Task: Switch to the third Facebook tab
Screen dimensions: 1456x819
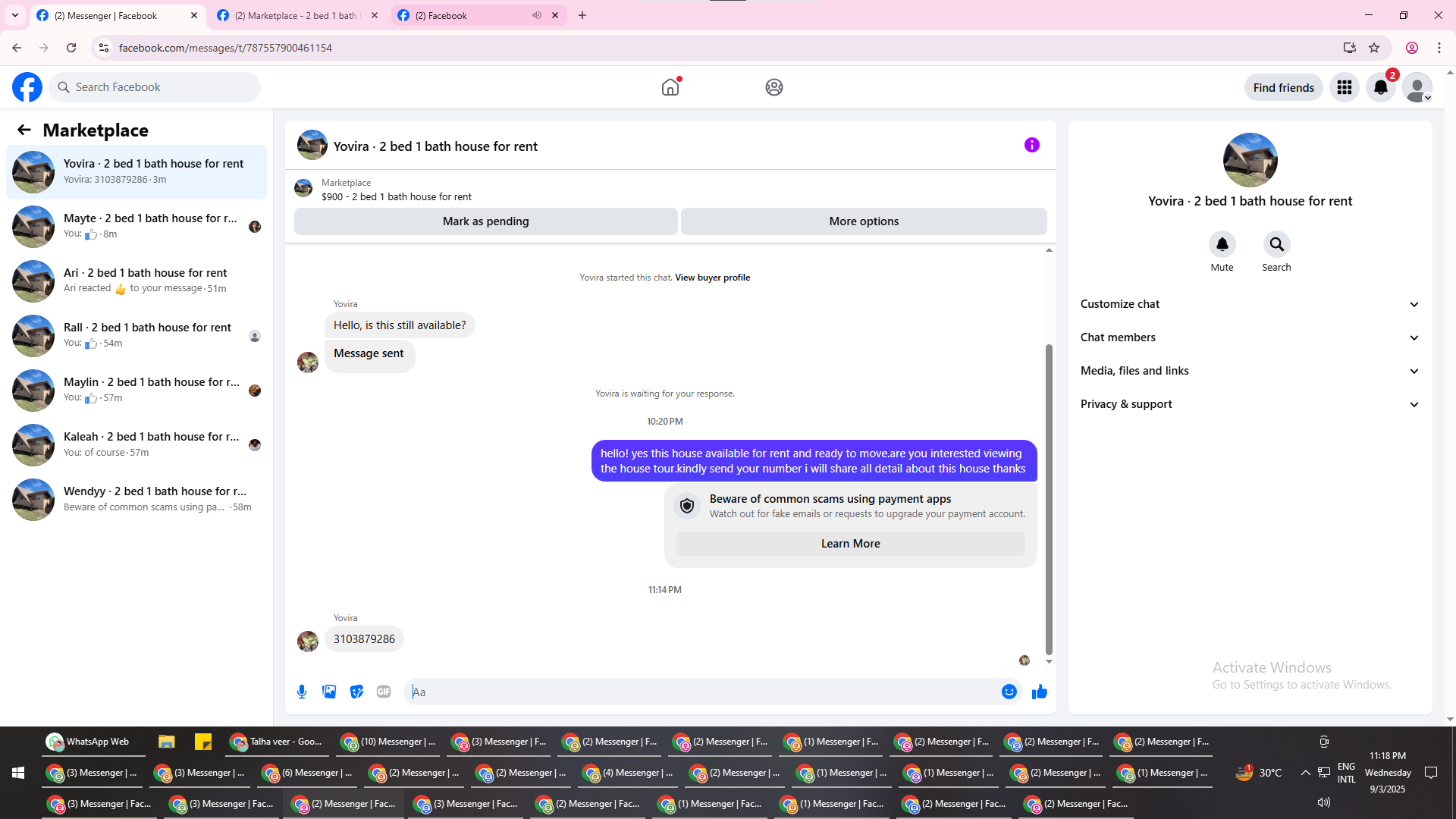Action: [479, 15]
